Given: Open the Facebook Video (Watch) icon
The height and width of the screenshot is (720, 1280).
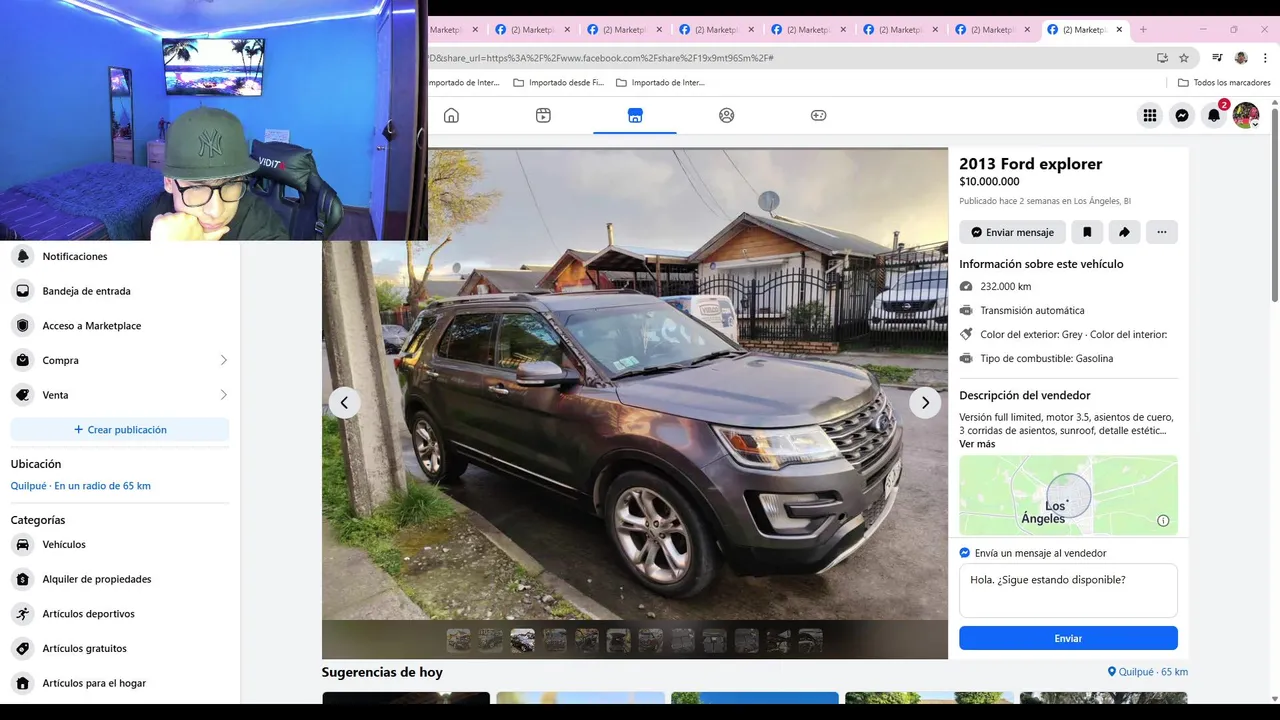Looking at the screenshot, I should coord(543,115).
